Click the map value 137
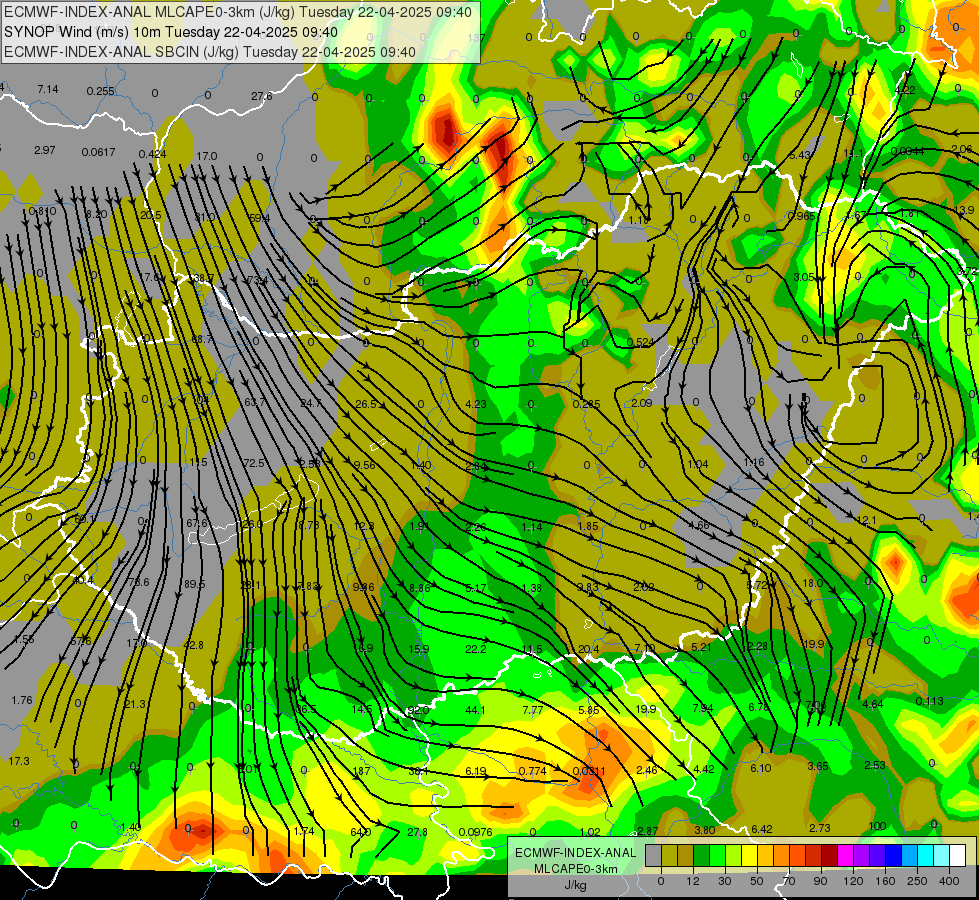The width and height of the screenshot is (979, 900). 476,38
